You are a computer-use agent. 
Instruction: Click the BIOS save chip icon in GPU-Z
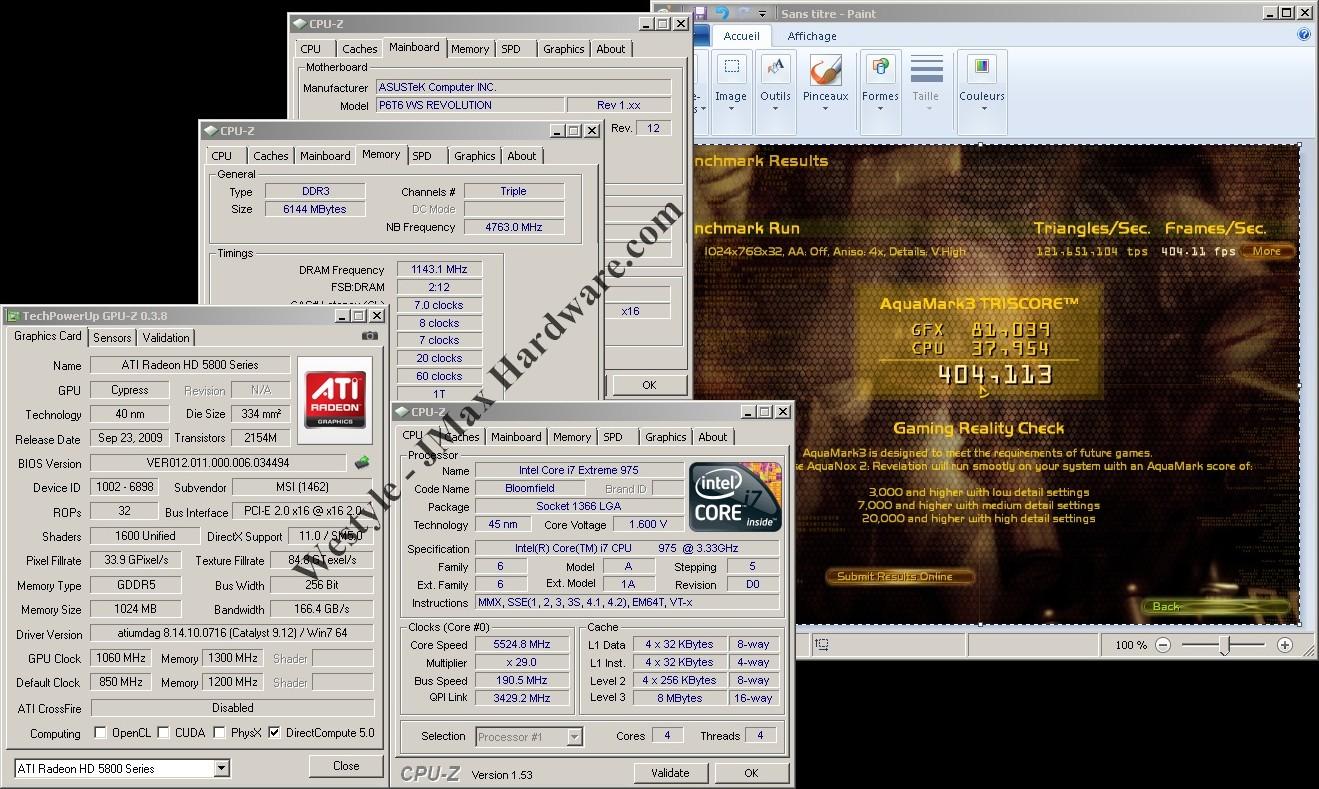pyautogui.click(x=362, y=463)
